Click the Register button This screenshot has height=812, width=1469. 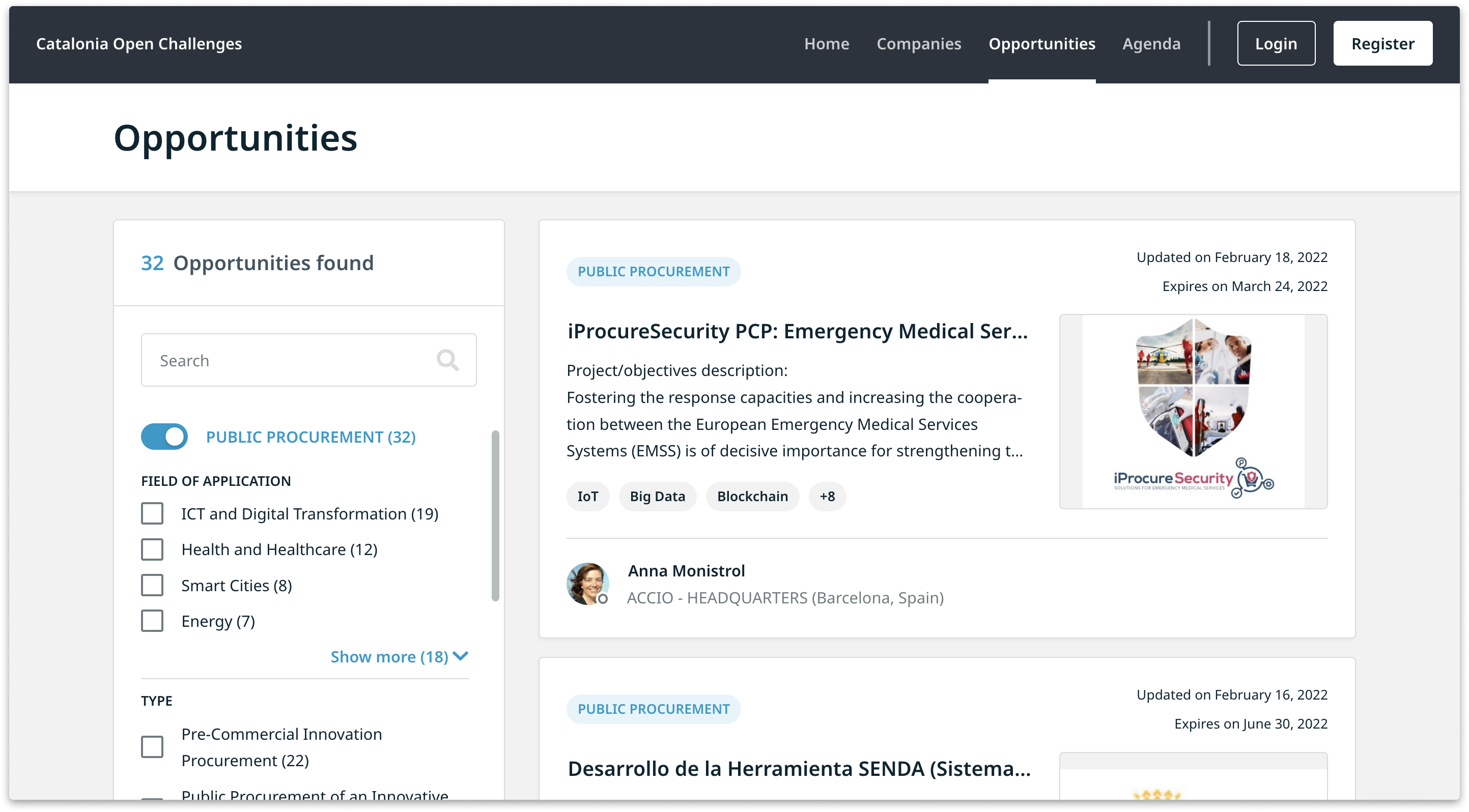(x=1383, y=43)
